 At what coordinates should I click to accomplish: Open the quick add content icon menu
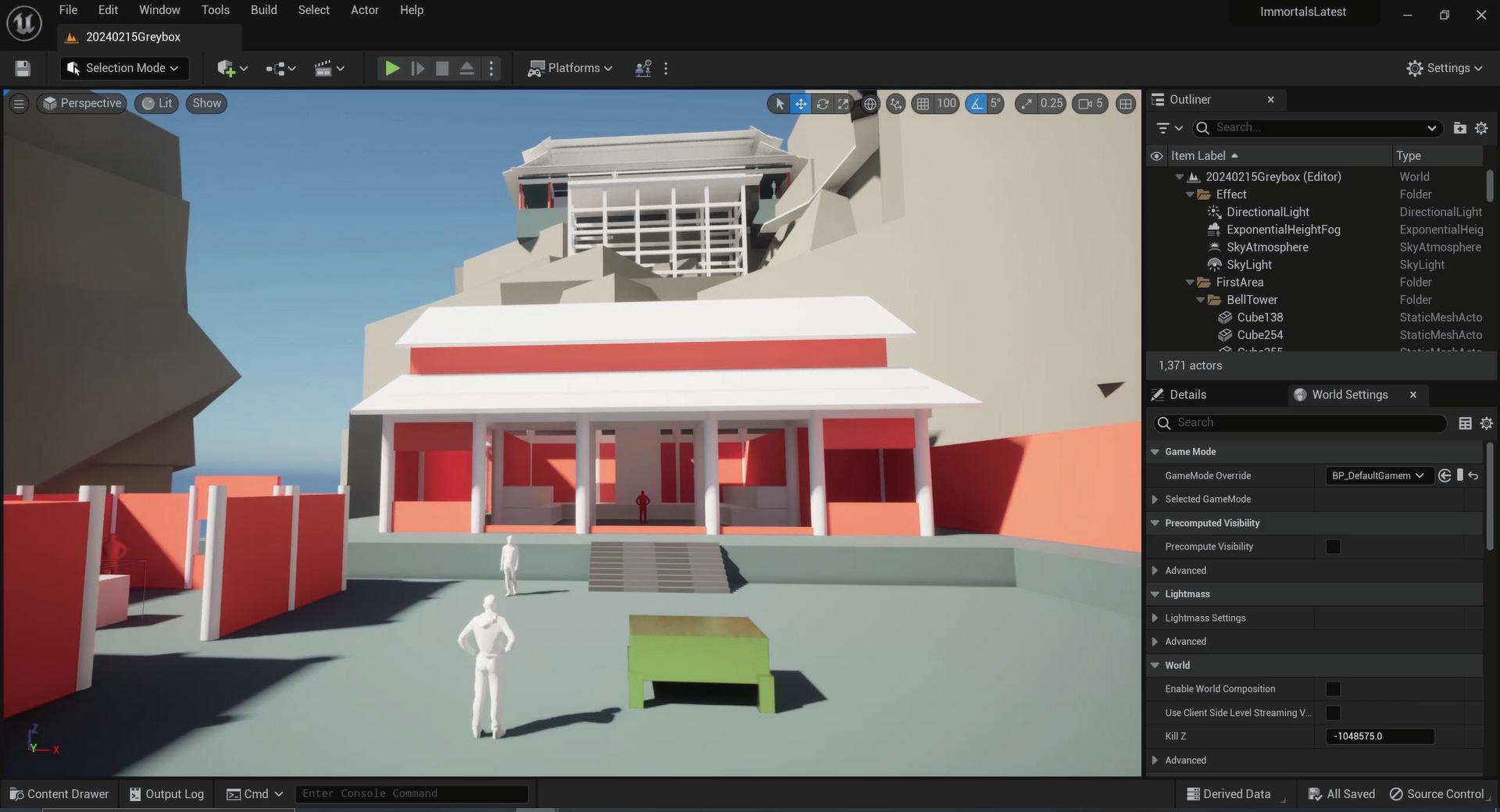[232, 69]
